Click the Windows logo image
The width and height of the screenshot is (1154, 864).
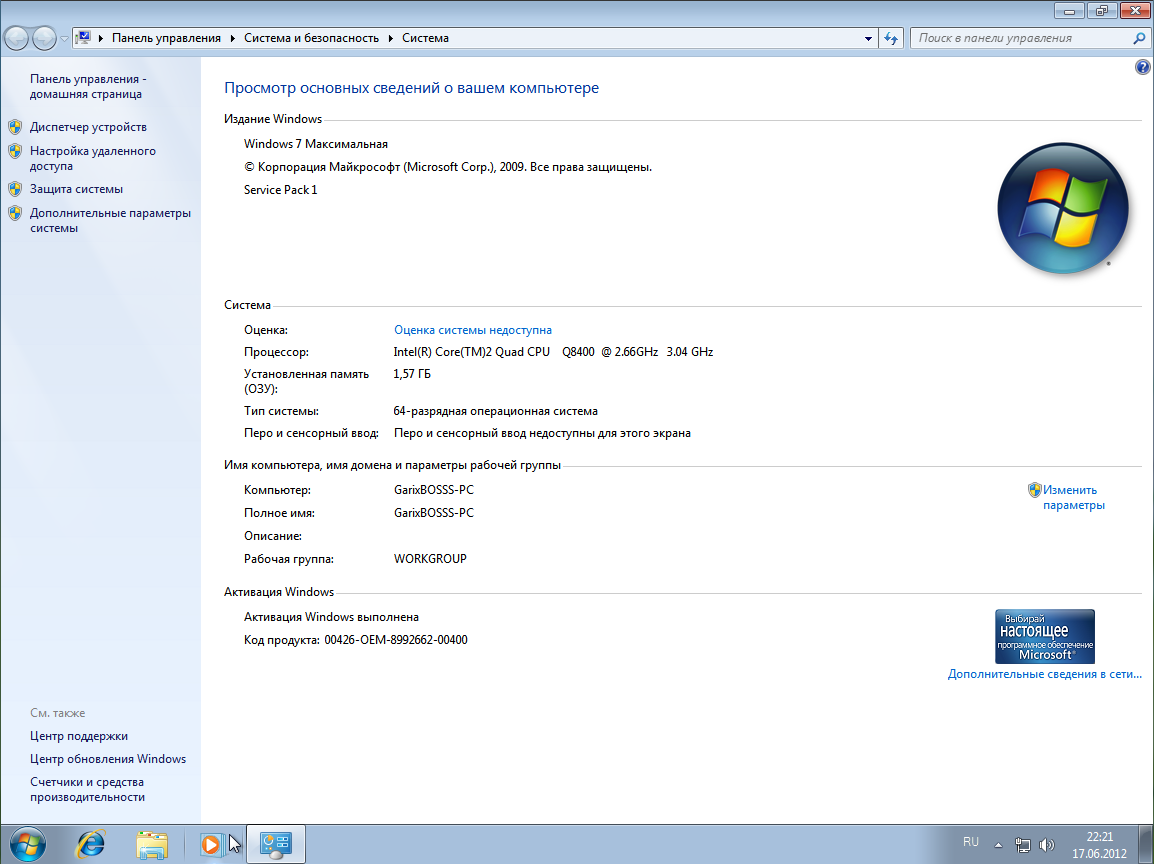point(1063,208)
